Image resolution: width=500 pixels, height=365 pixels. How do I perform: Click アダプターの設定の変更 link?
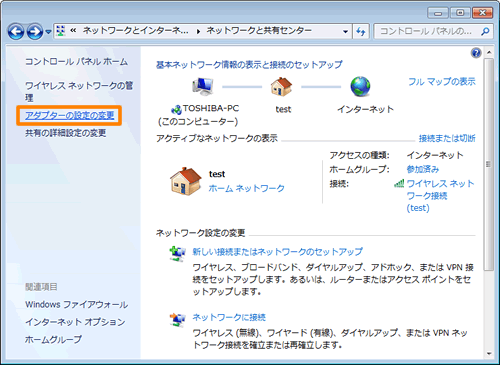(70, 115)
